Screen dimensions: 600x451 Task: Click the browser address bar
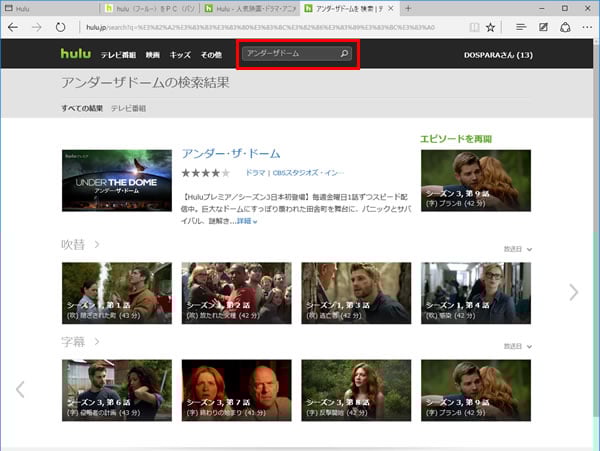tap(260, 27)
